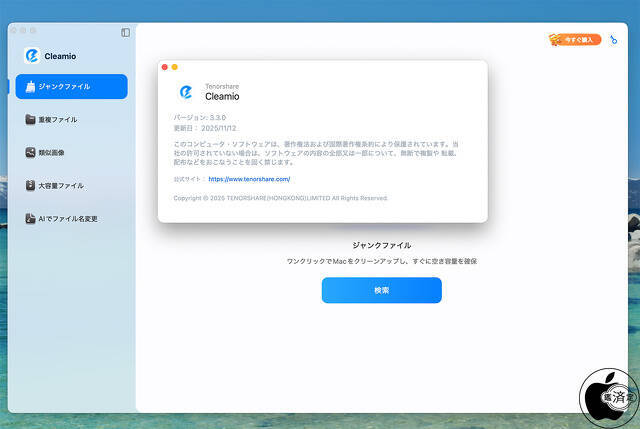The image size is (640, 429).
Task: Click the 類似画像 sidebar icon
Action: (x=31, y=153)
